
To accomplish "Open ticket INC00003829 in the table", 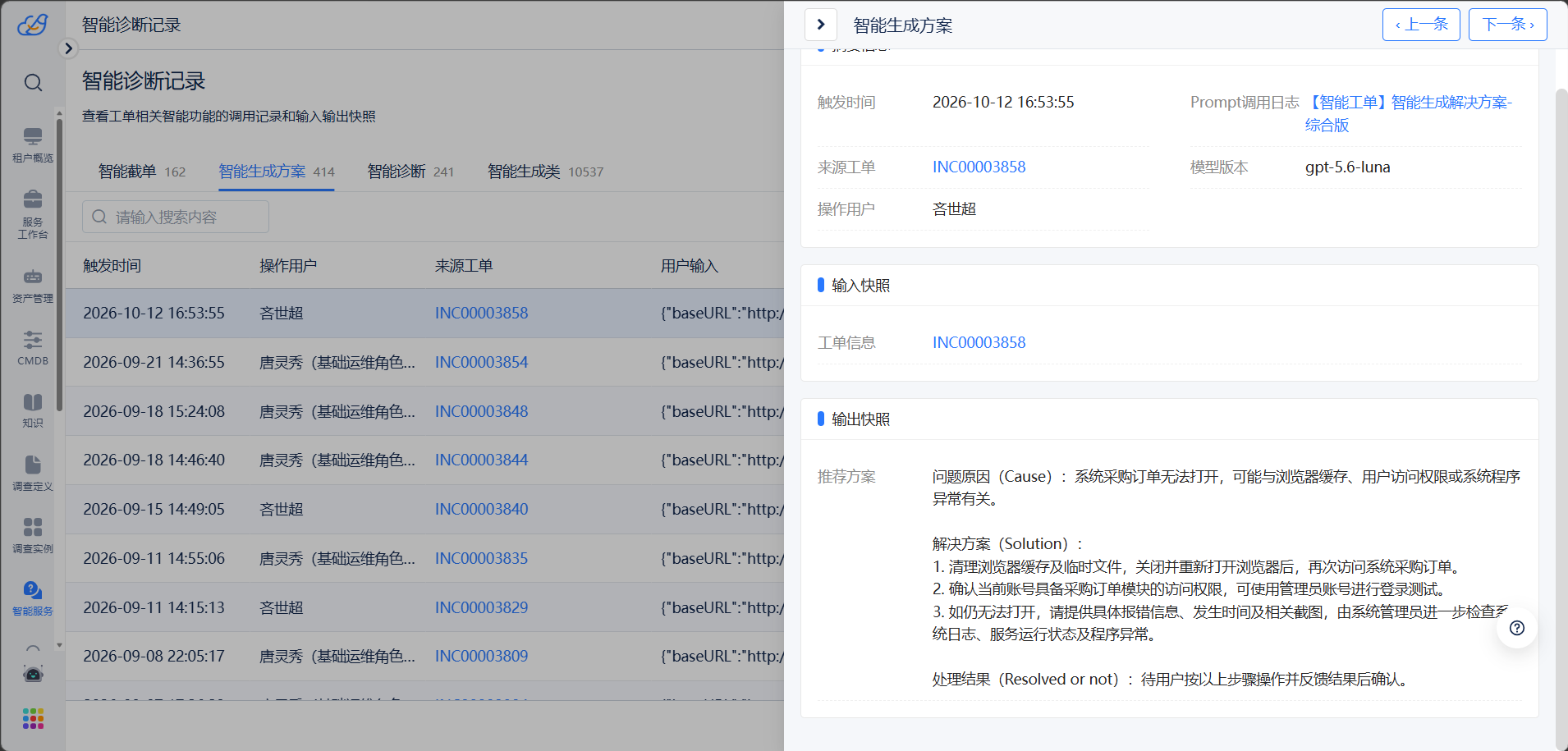I will (x=481, y=607).
